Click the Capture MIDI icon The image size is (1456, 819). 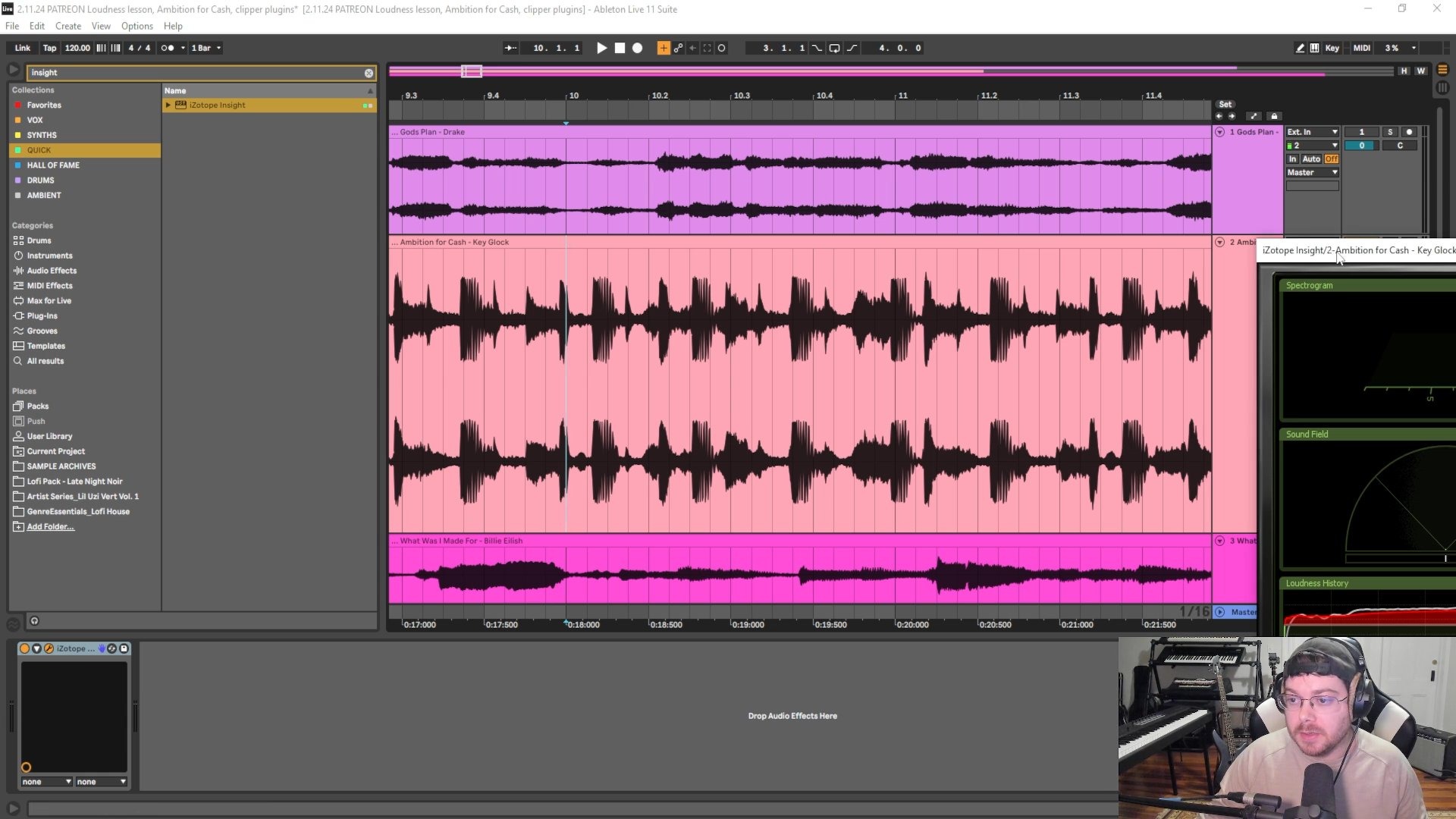click(707, 48)
